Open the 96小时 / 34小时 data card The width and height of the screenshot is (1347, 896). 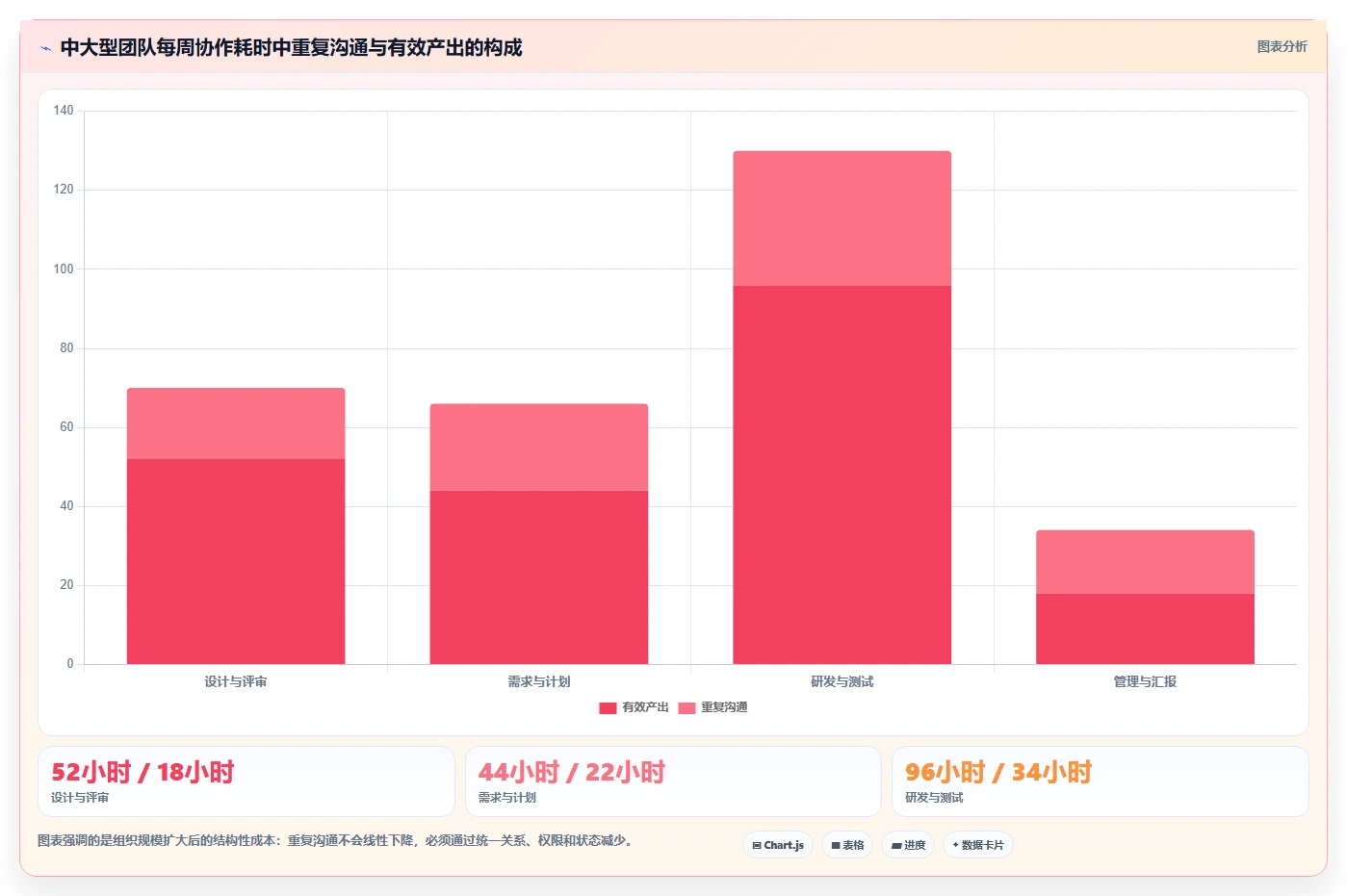[1100, 781]
